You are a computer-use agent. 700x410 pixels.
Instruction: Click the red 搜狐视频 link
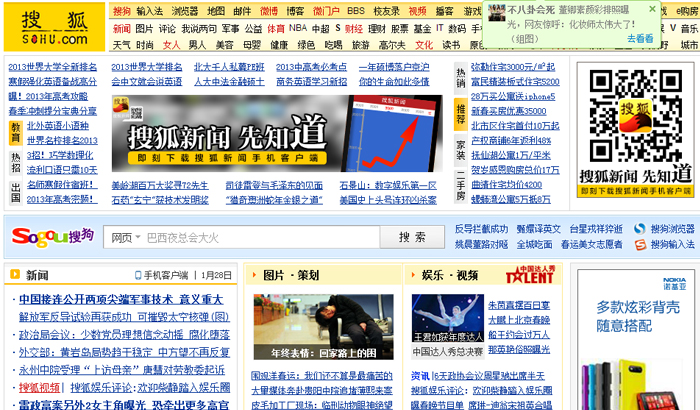(x=39, y=387)
